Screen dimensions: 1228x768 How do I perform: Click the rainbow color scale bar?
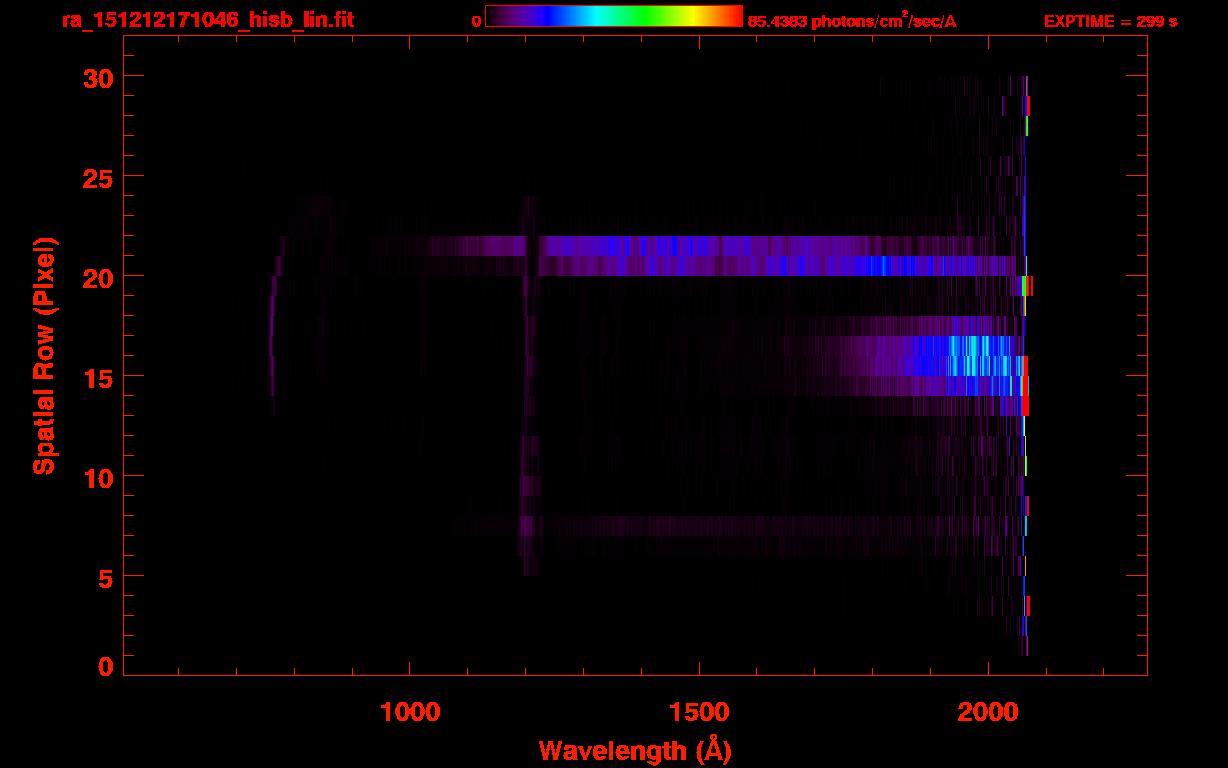pyautogui.click(x=613, y=16)
